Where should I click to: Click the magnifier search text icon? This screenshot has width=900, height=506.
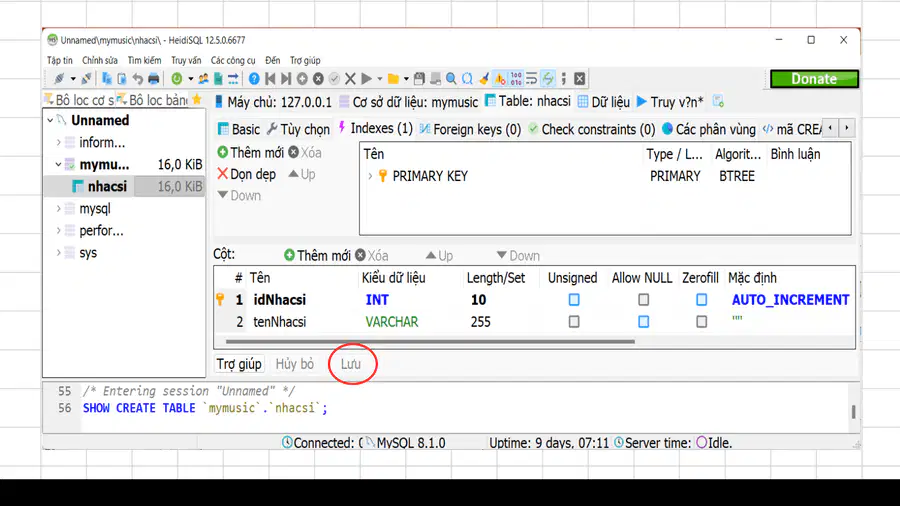452,79
